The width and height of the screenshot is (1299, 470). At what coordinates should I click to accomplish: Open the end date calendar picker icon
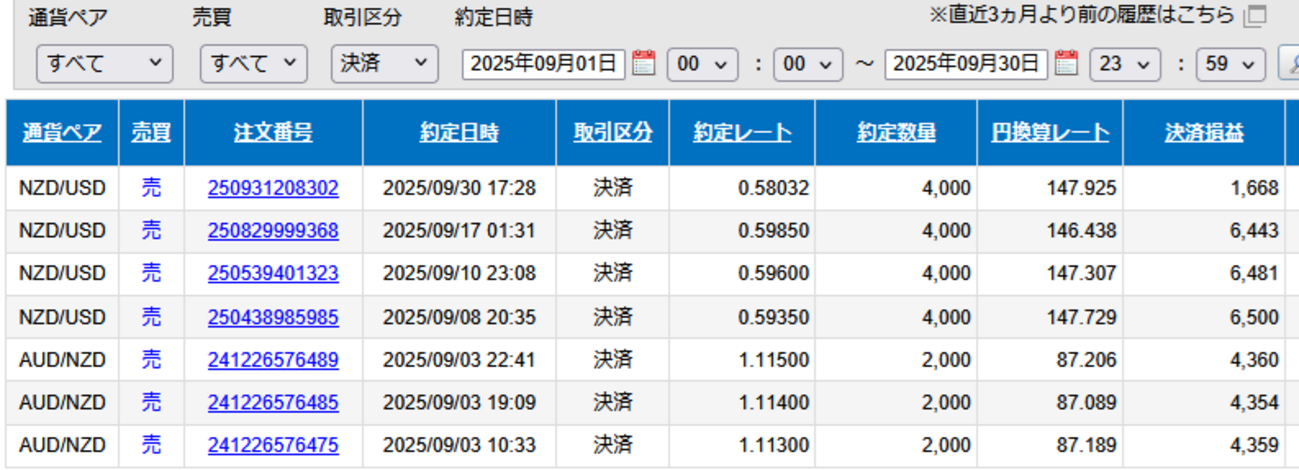click(x=1067, y=64)
